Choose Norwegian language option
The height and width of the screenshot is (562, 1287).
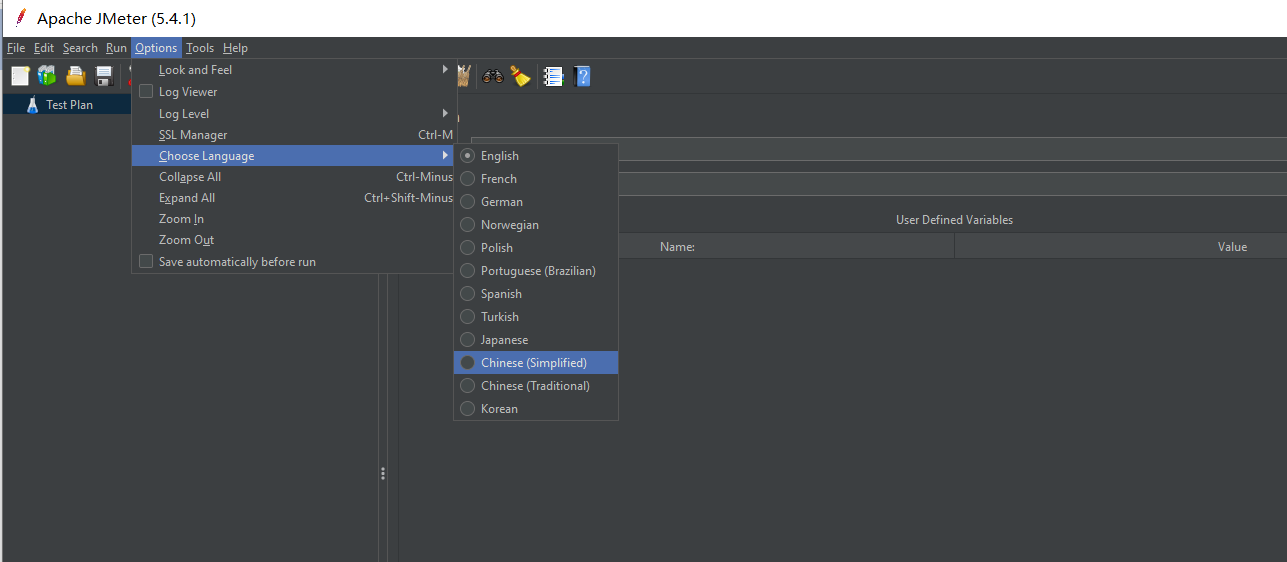pos(536,224)
